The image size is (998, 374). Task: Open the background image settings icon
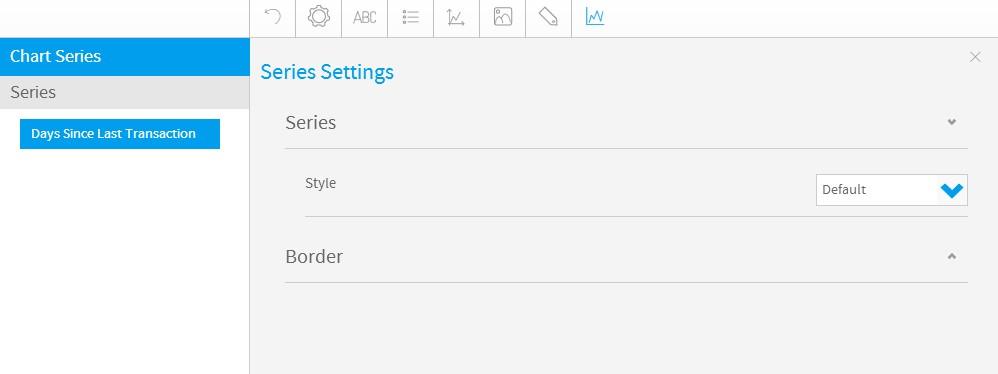[x=503, y=17]
